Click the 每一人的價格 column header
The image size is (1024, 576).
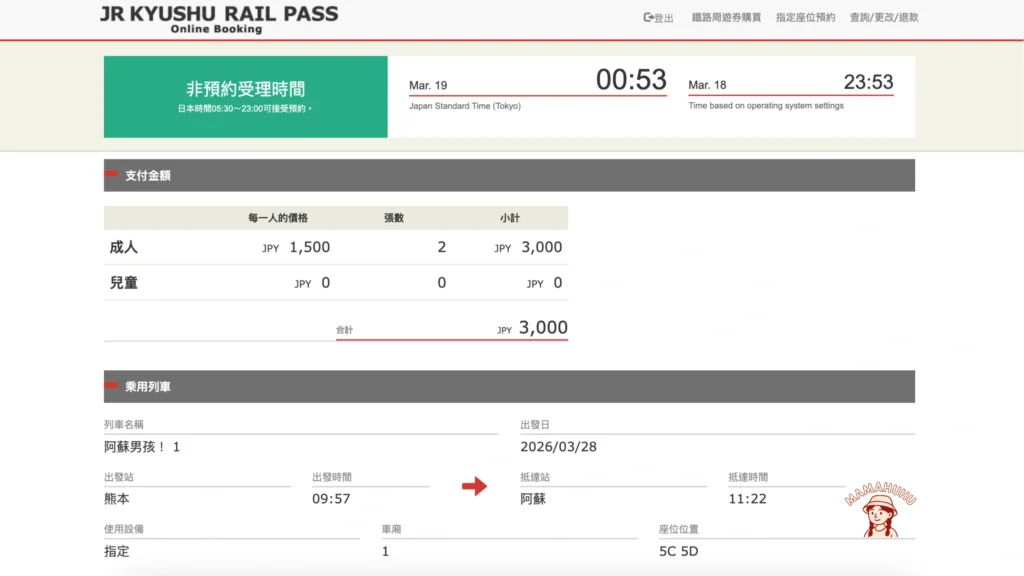click(x=278, y=218)
